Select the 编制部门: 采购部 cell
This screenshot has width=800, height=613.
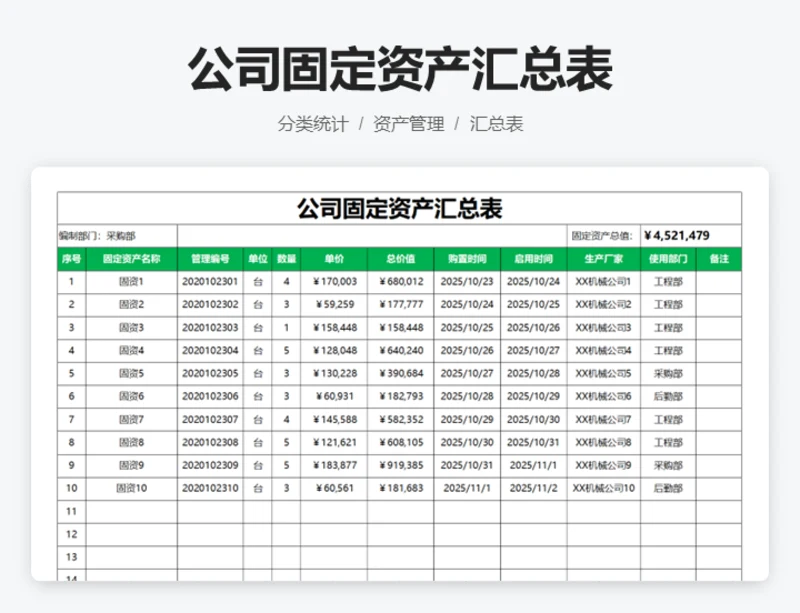[117, 236]
